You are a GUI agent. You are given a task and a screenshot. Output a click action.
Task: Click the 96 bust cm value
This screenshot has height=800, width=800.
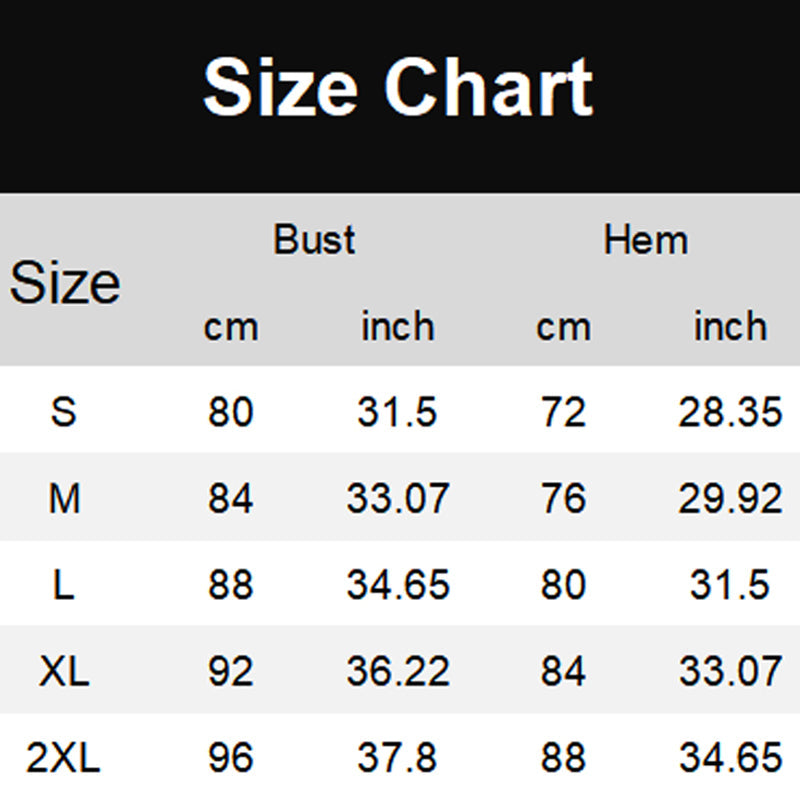(x=231, y=759)
